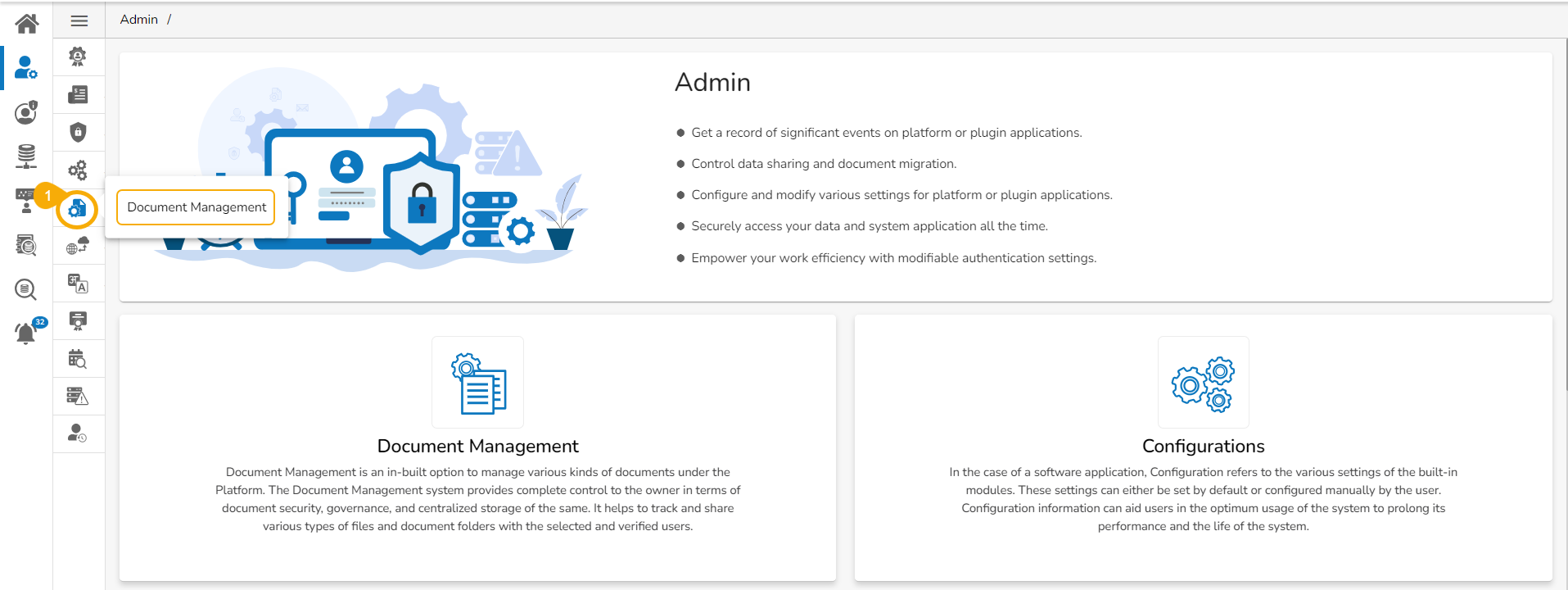Viewport: 1568px width, 590px height.
Task: Open the user clock history icon
Action: 78,433
